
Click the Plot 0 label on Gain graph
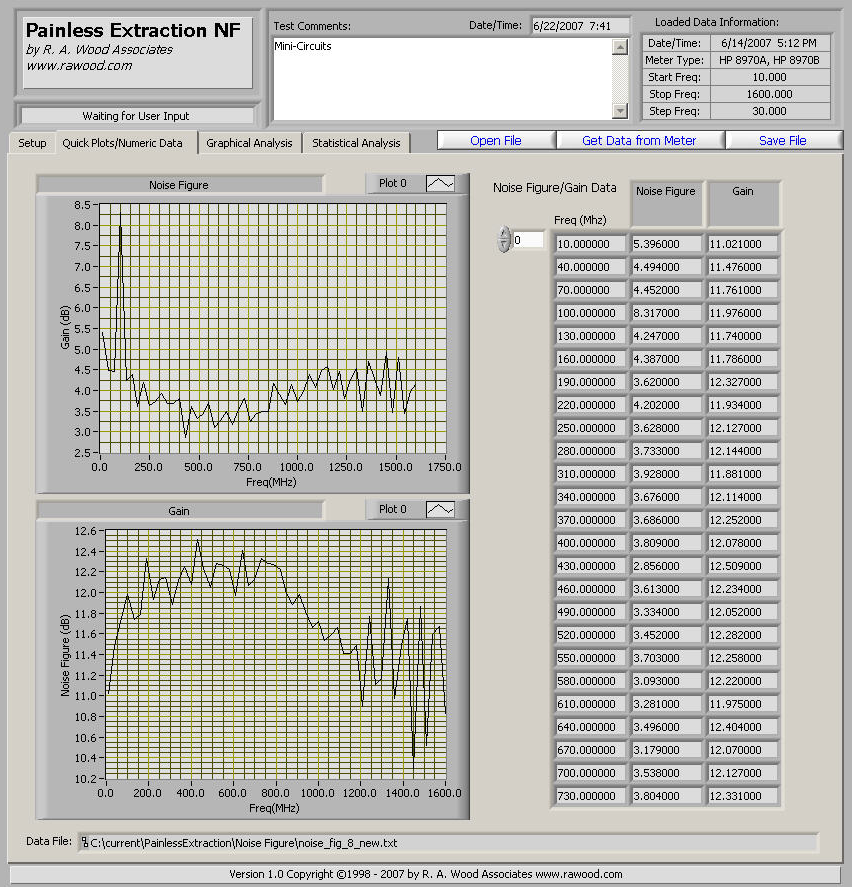click(x=393, y=509)
